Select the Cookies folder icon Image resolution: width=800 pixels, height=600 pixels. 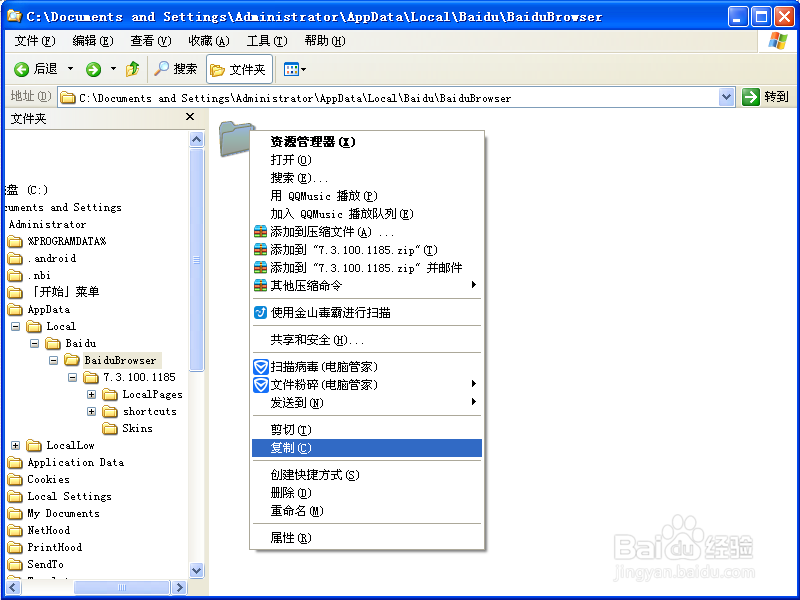pyautogui.click(x=15, y=480)
